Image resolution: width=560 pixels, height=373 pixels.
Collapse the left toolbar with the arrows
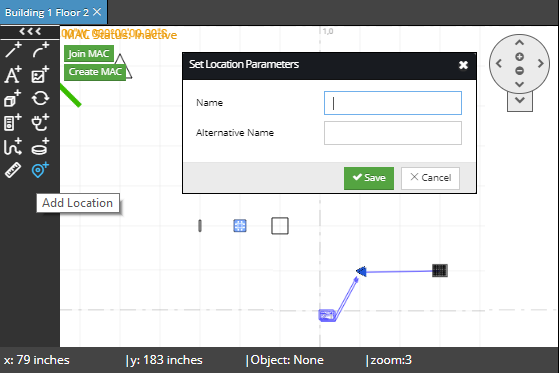pos(30,31)
